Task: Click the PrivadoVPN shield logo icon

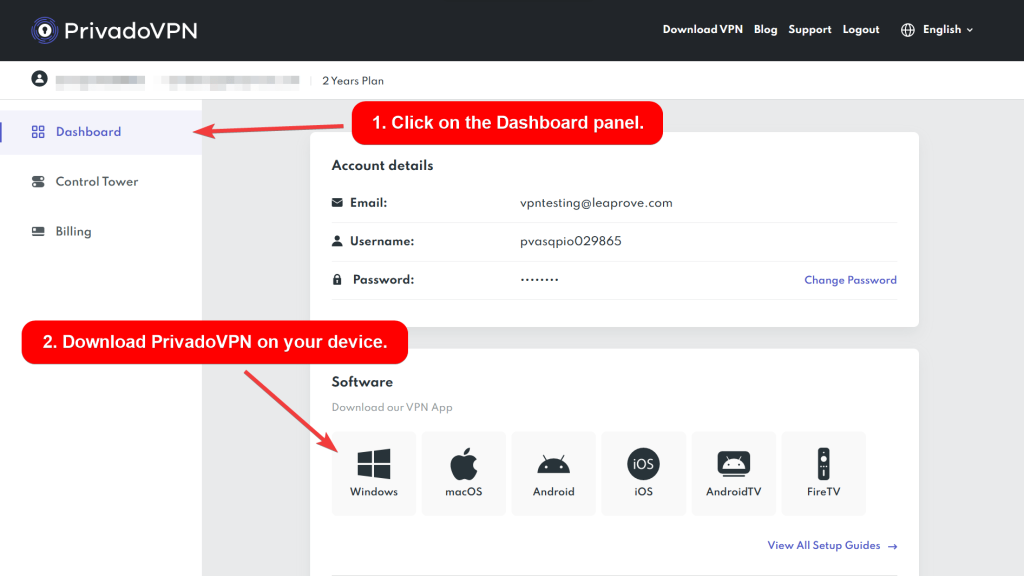Action: coord(44,30)
